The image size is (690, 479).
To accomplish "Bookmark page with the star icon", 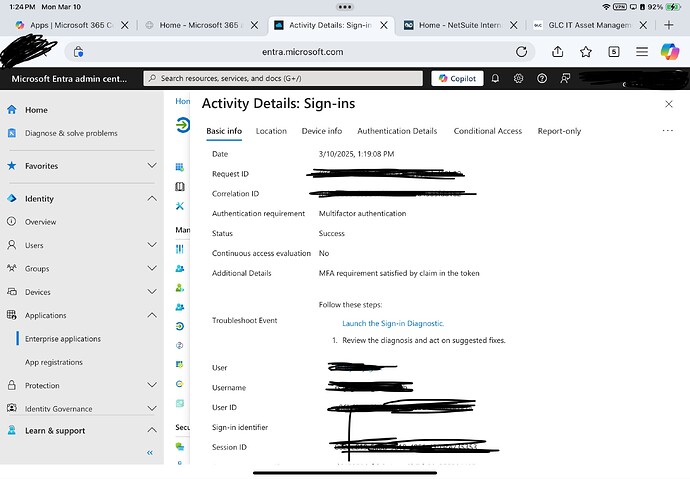I will click(586, 52).
